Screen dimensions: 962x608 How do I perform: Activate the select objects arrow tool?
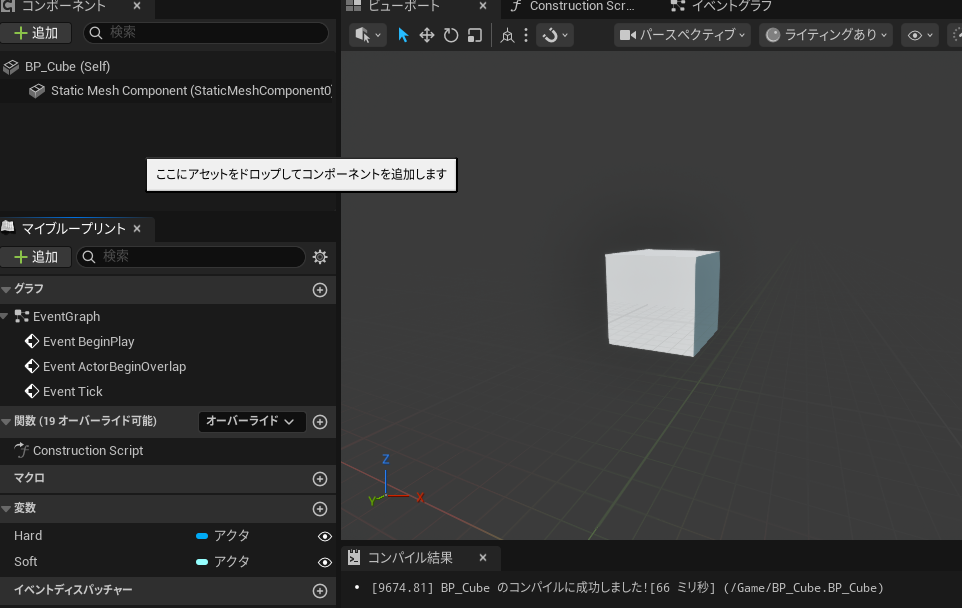[x=403, y=35]
